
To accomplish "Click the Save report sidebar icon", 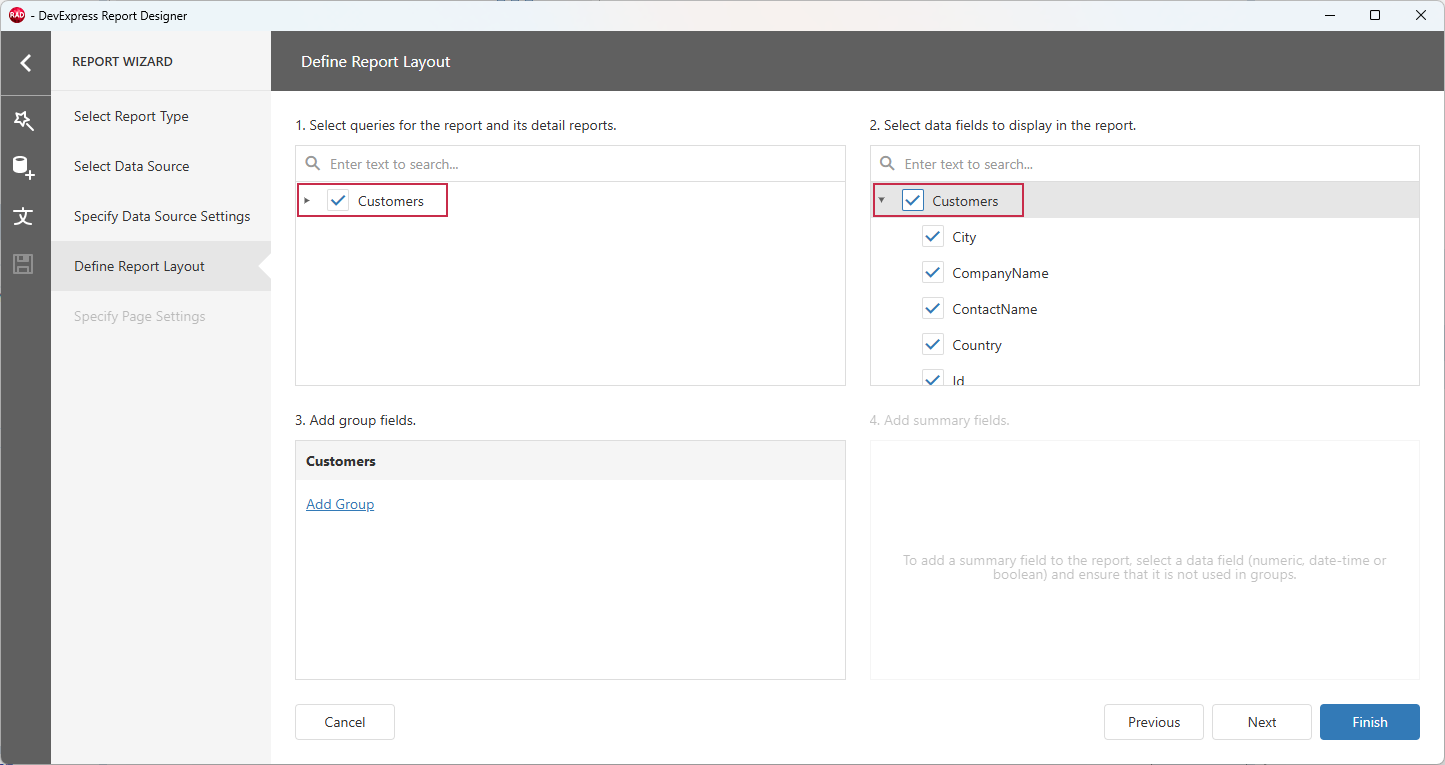I will pos(25,264).
